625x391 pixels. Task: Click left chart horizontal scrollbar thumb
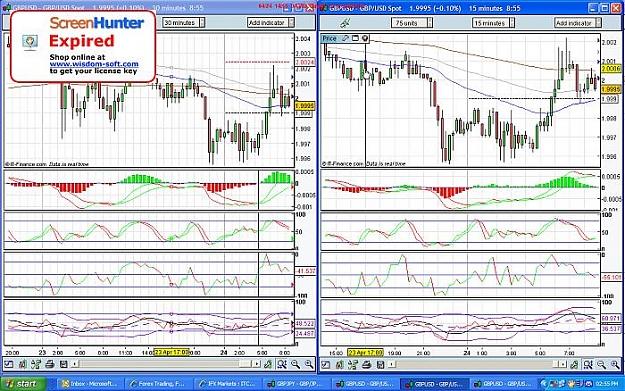246,364
